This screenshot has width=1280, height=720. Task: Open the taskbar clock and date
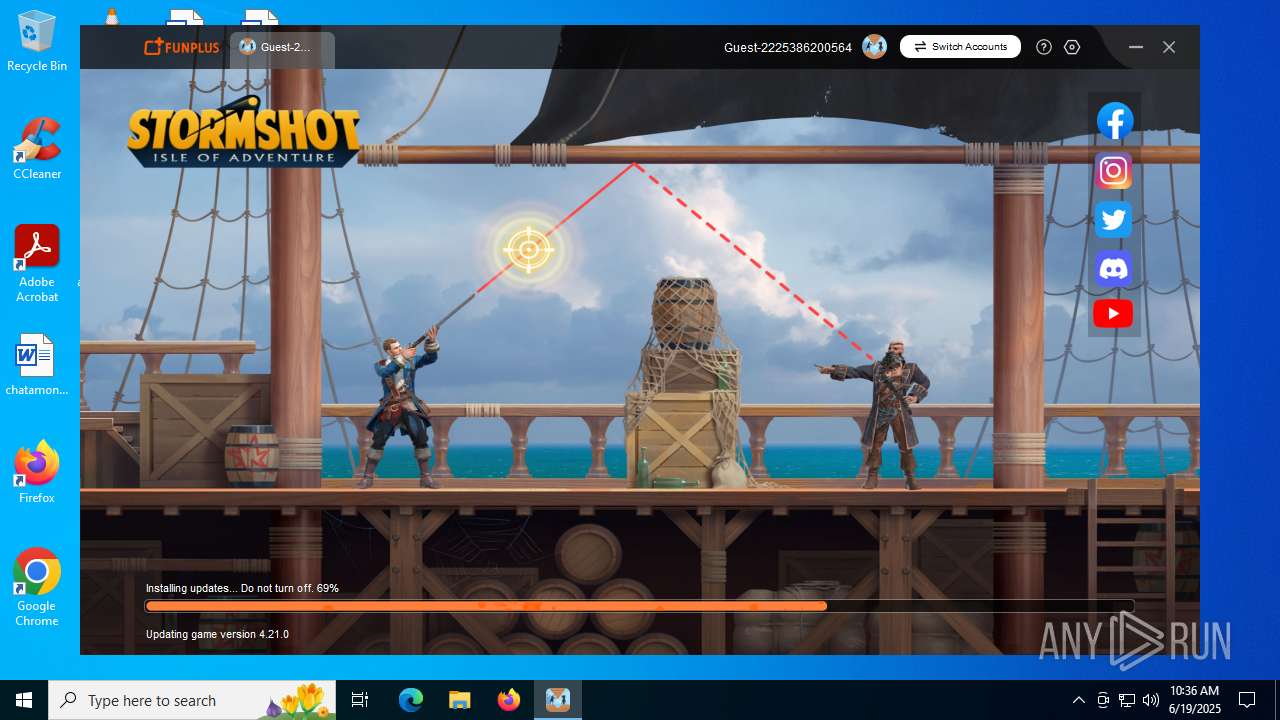pyautogui.click(x=1195, y=700)
